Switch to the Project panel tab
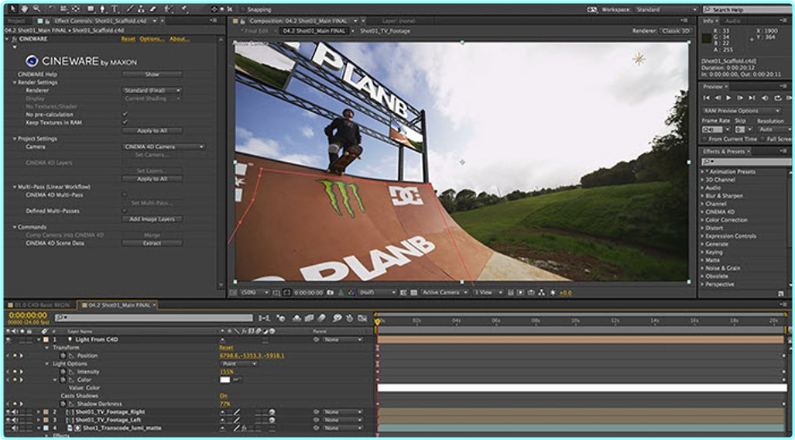Viewport: 795px width, 440px height. (17, 21)
